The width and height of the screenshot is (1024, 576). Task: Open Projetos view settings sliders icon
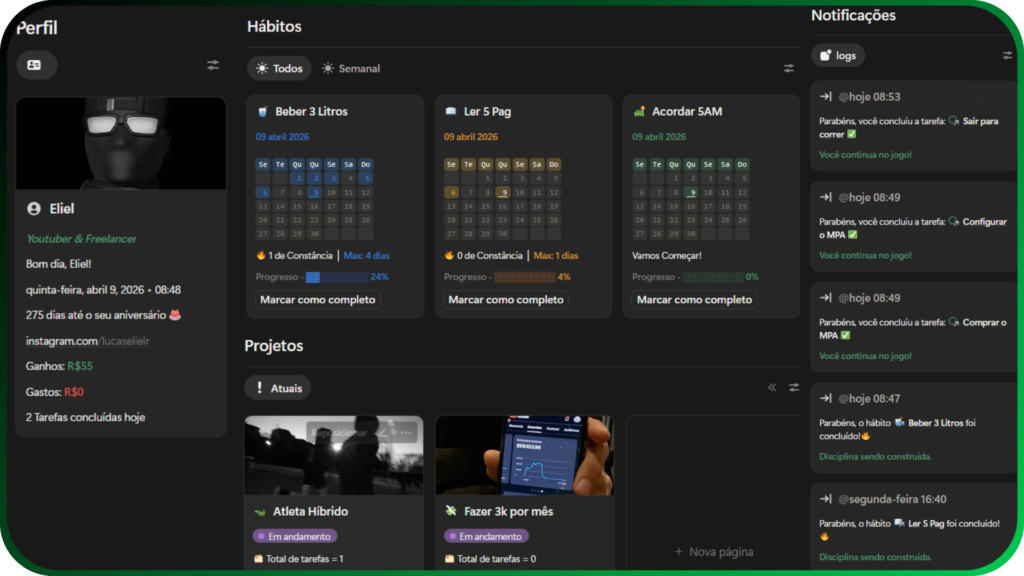(794, 387)
